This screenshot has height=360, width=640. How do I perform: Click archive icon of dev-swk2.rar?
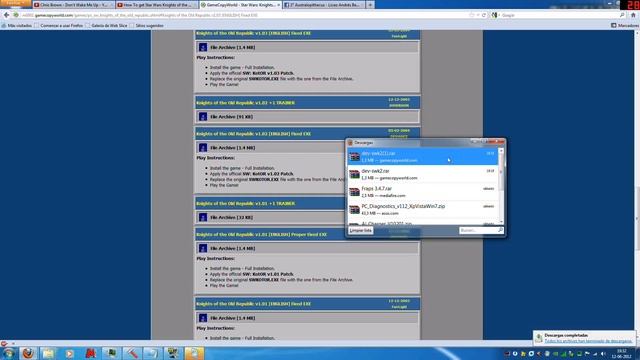354,174
